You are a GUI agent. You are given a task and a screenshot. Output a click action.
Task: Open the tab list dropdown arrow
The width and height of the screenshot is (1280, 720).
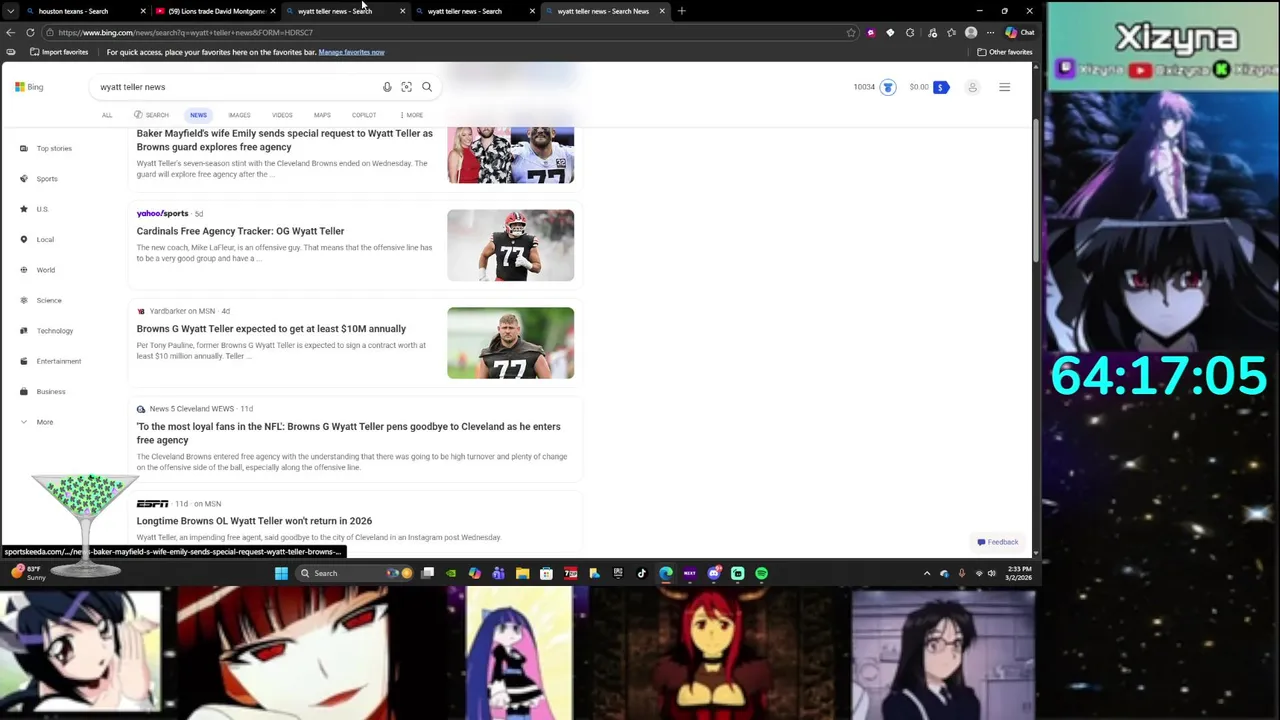tap(10, 11)
